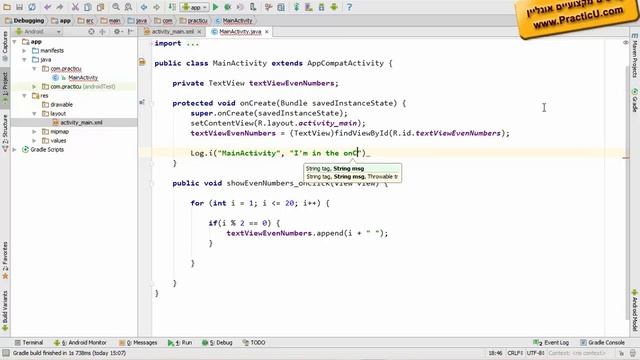Click the Open folder toolbar icon
640x360 pixels.
7,7
